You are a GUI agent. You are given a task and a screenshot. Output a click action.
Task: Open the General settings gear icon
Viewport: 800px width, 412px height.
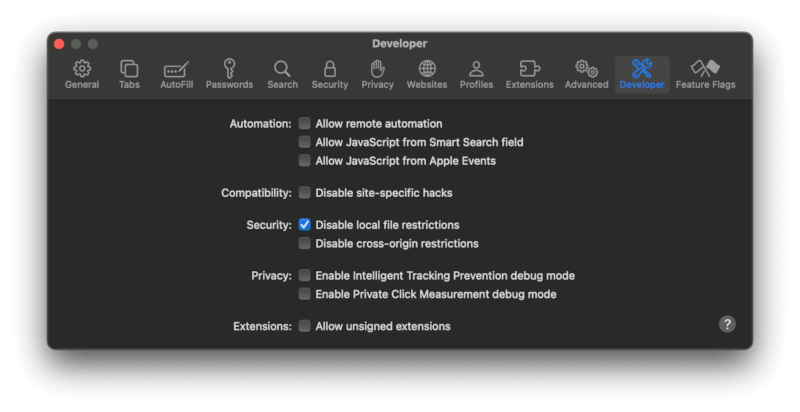click(x=82, y=69)
